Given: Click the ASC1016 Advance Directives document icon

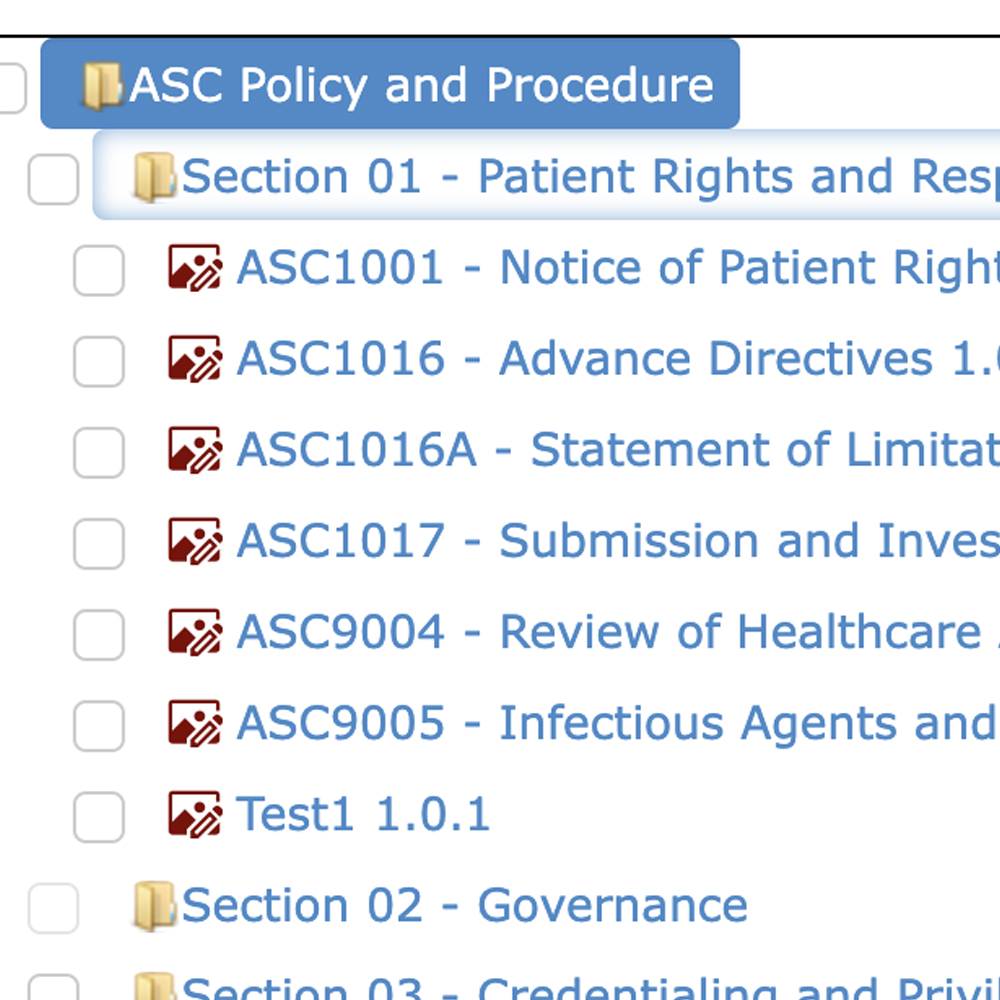Looking at the screenshot, I should 194,359.
